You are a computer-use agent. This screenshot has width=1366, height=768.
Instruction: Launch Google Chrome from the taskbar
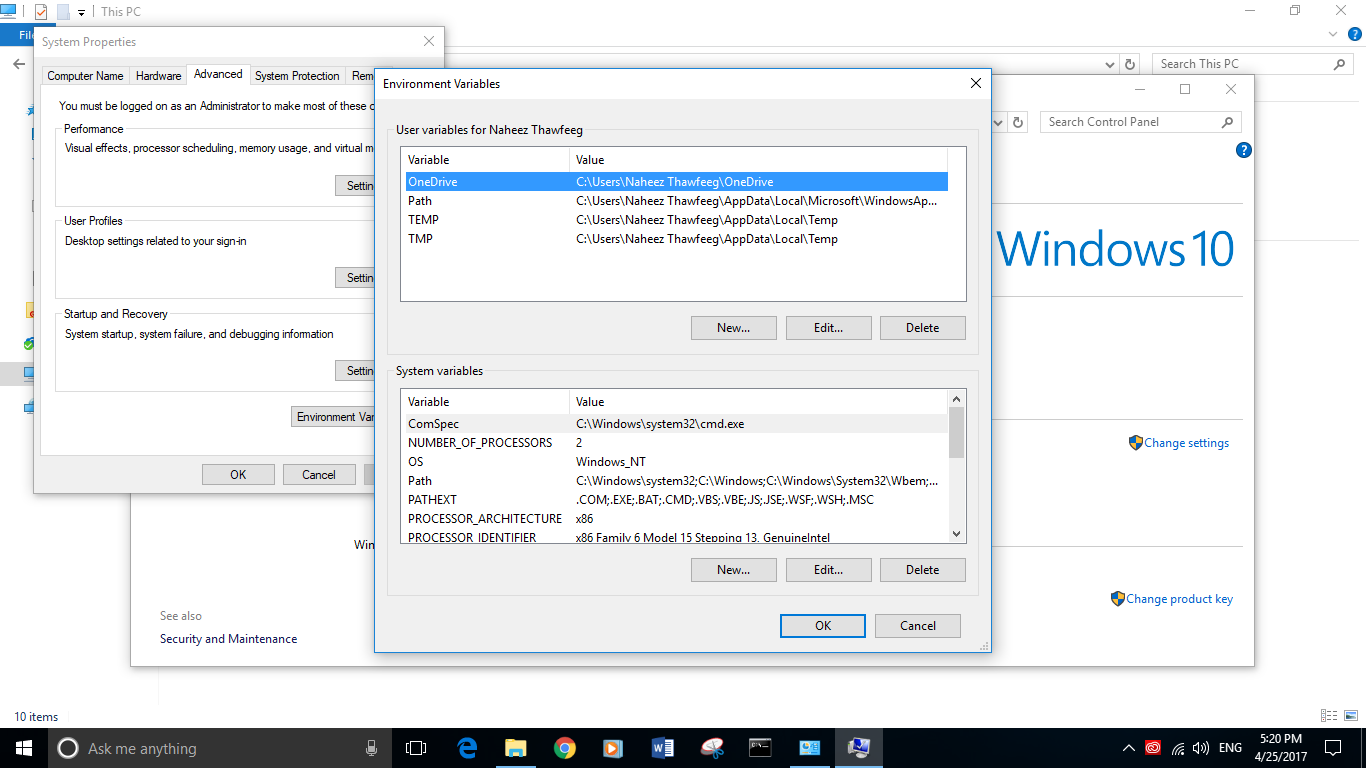point(565,747)
